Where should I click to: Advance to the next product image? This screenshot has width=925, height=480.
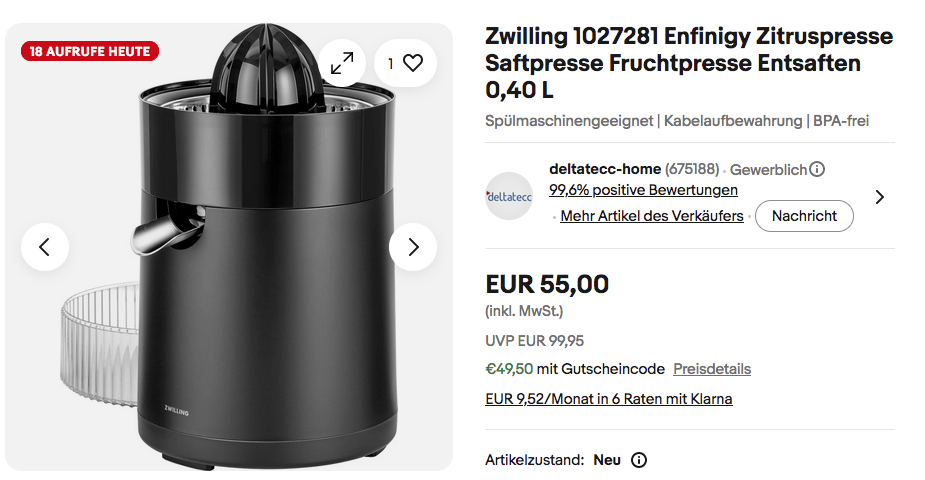(413, 247)
